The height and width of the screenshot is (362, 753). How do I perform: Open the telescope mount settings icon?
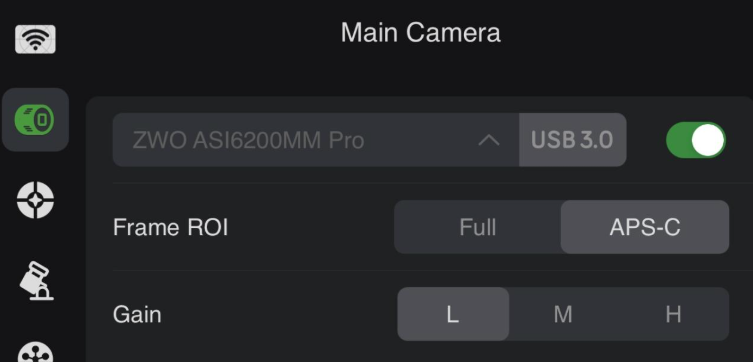[36, 281]
